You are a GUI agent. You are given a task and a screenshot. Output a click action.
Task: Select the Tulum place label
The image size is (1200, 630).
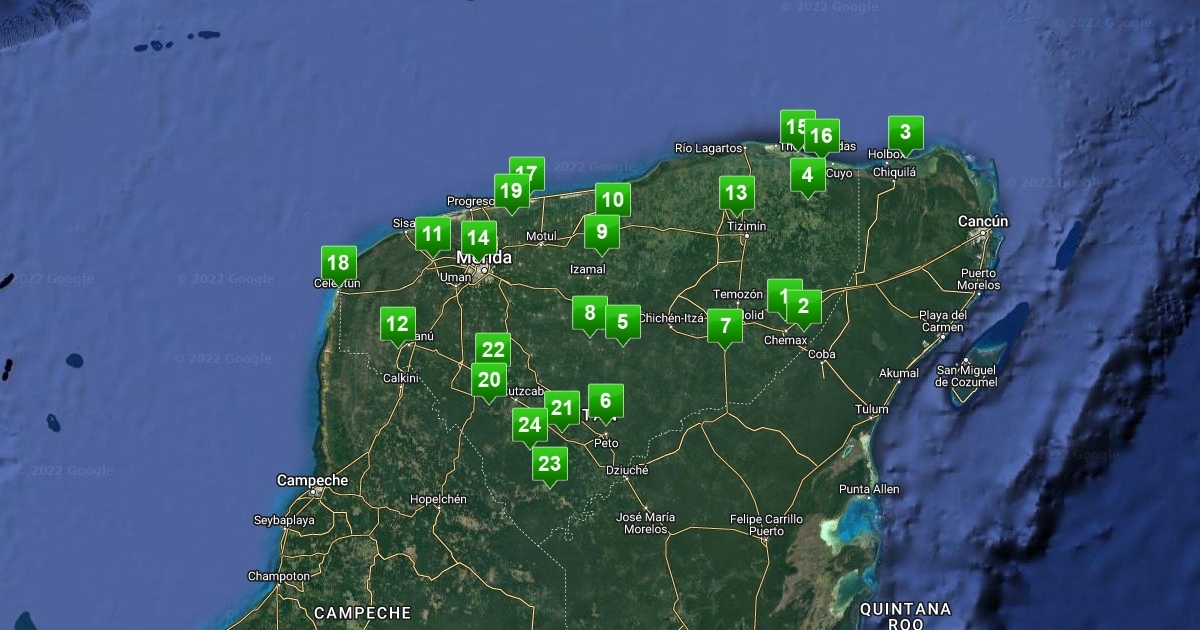[871, 409]
